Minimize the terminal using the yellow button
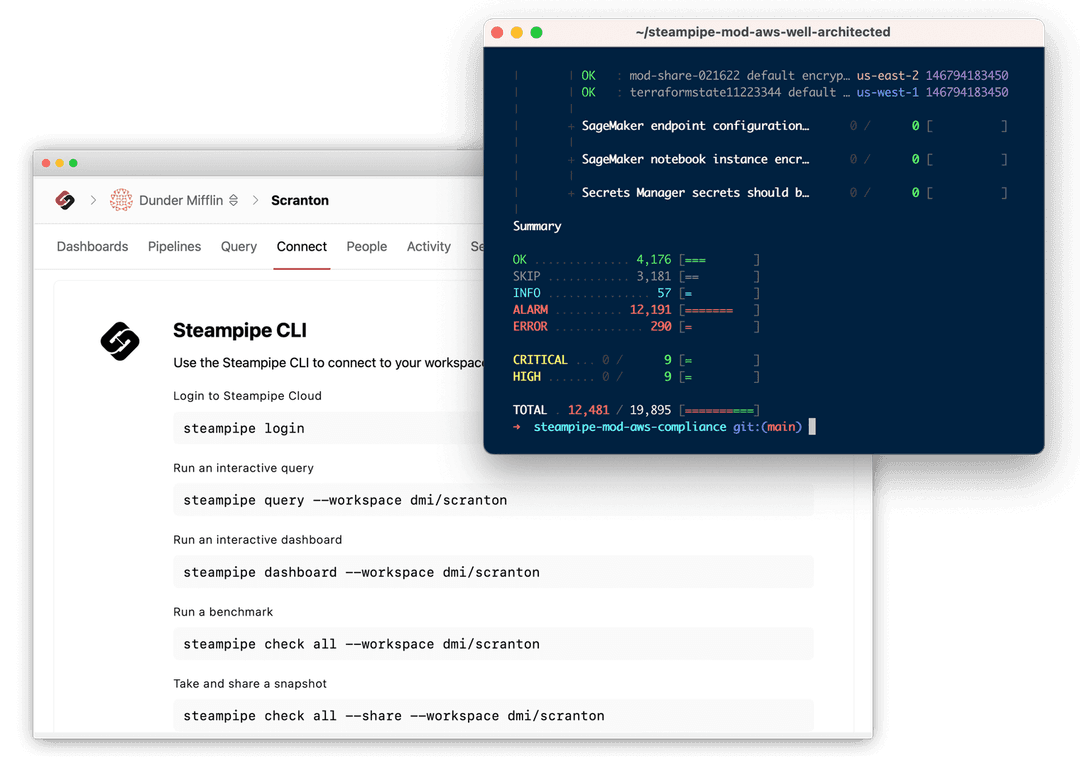 point(516,32)
